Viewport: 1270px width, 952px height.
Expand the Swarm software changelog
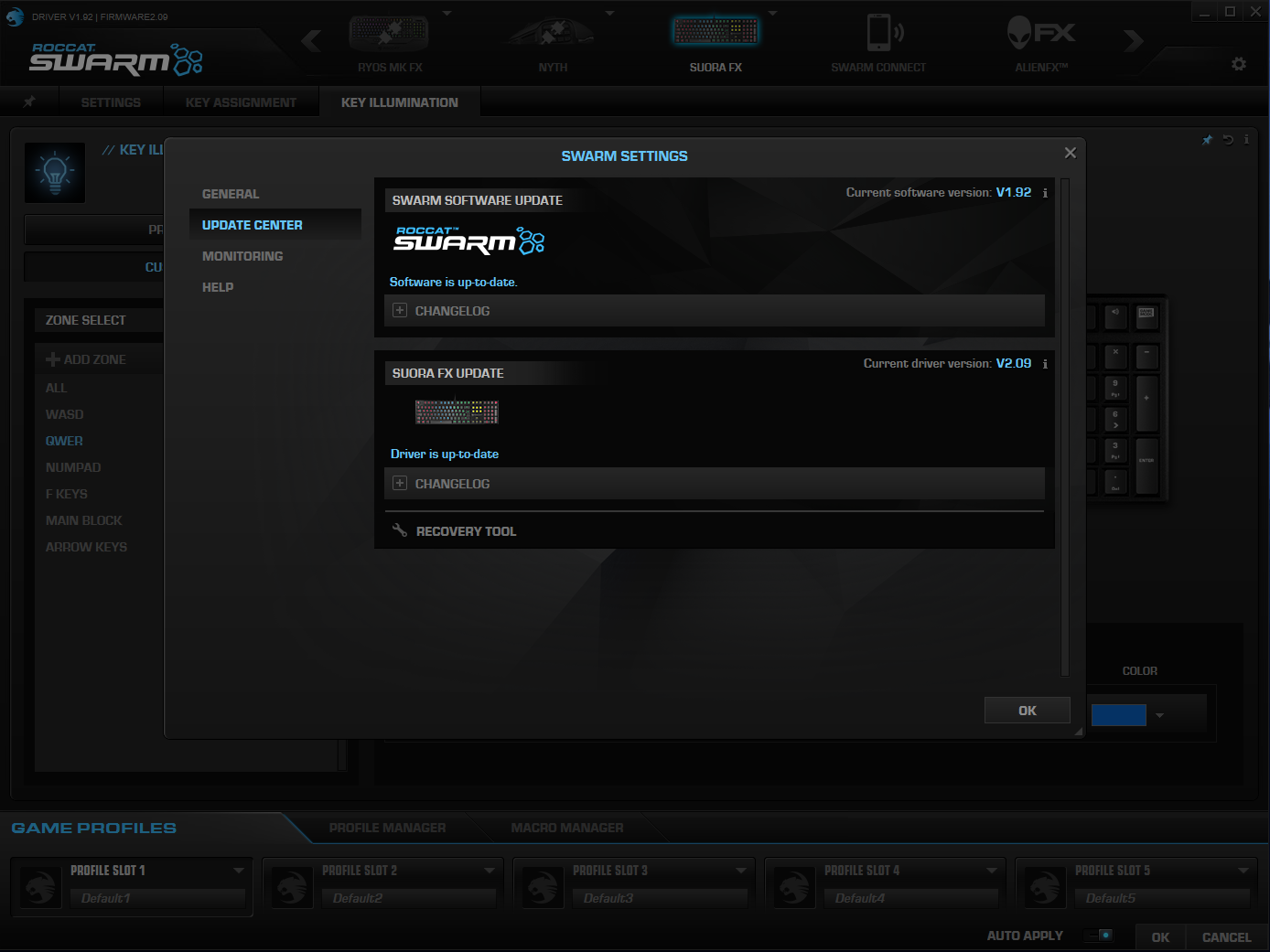715,311
